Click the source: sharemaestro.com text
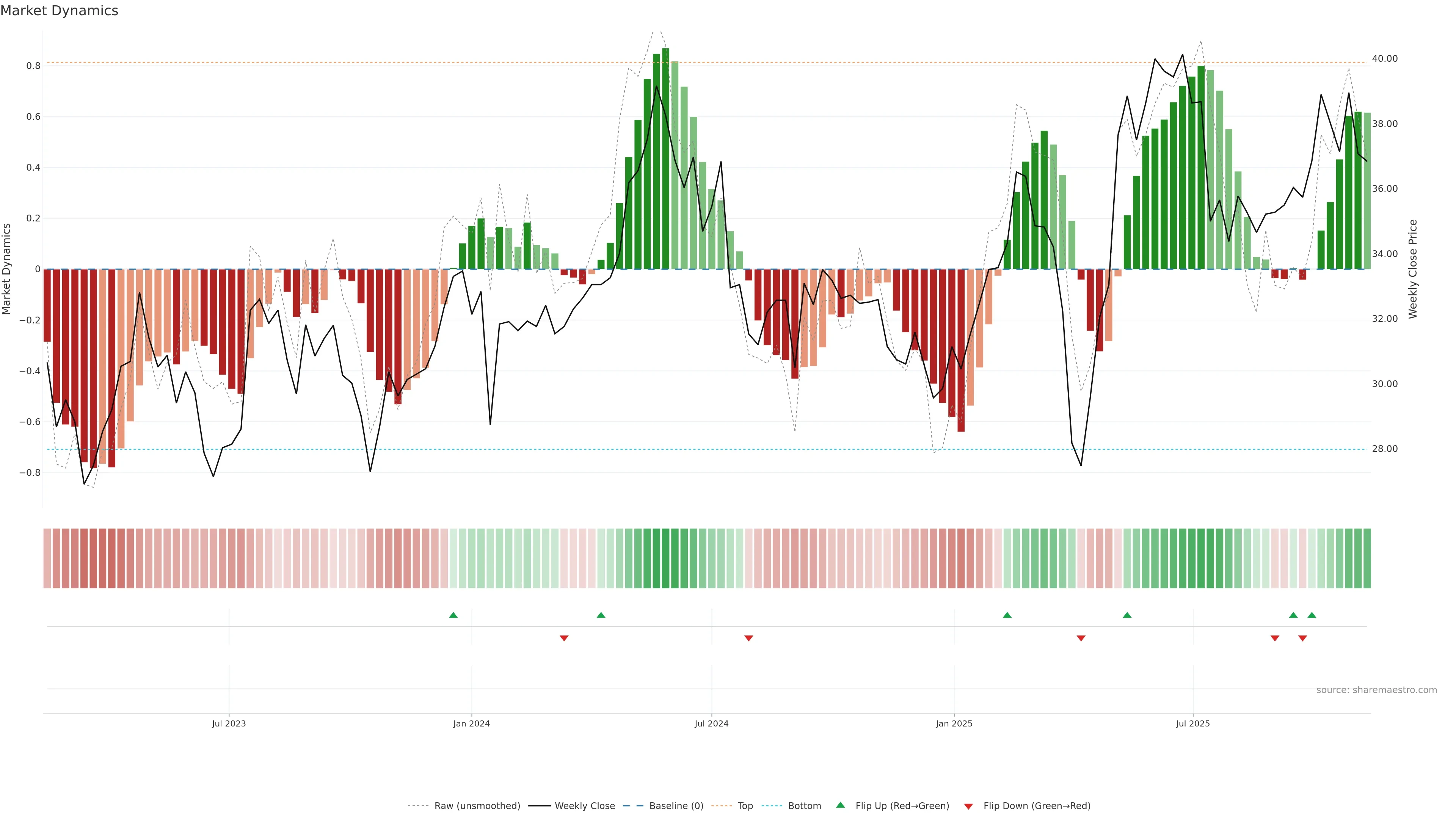Screen dimensions: 1456x819 coord(1376,690)
